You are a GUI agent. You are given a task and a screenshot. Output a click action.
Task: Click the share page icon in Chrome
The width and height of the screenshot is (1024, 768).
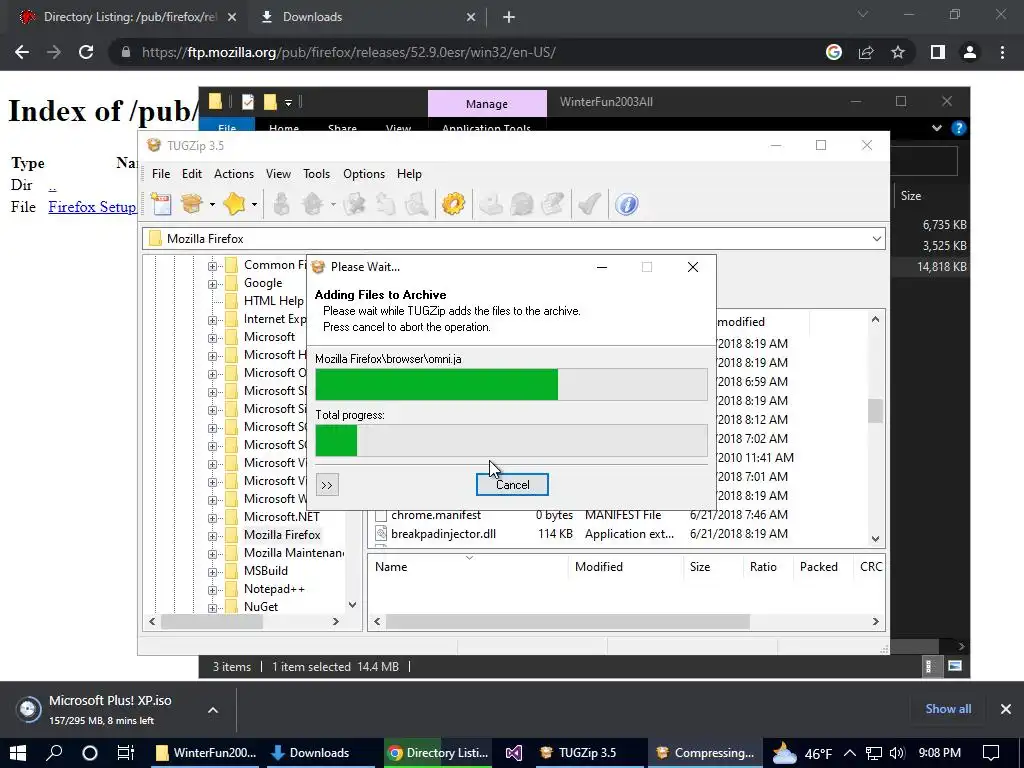pyautogui.click(x=866, y=52)
